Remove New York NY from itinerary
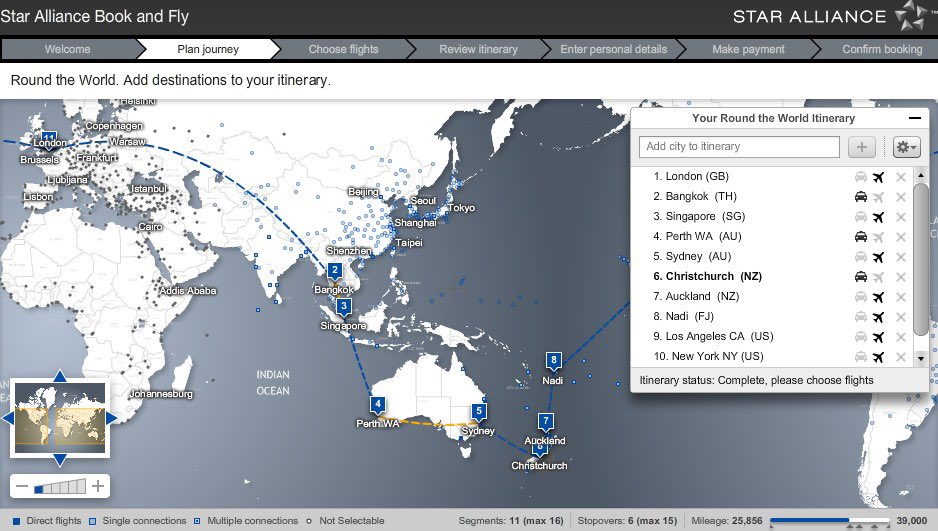 tap(900, 357)
